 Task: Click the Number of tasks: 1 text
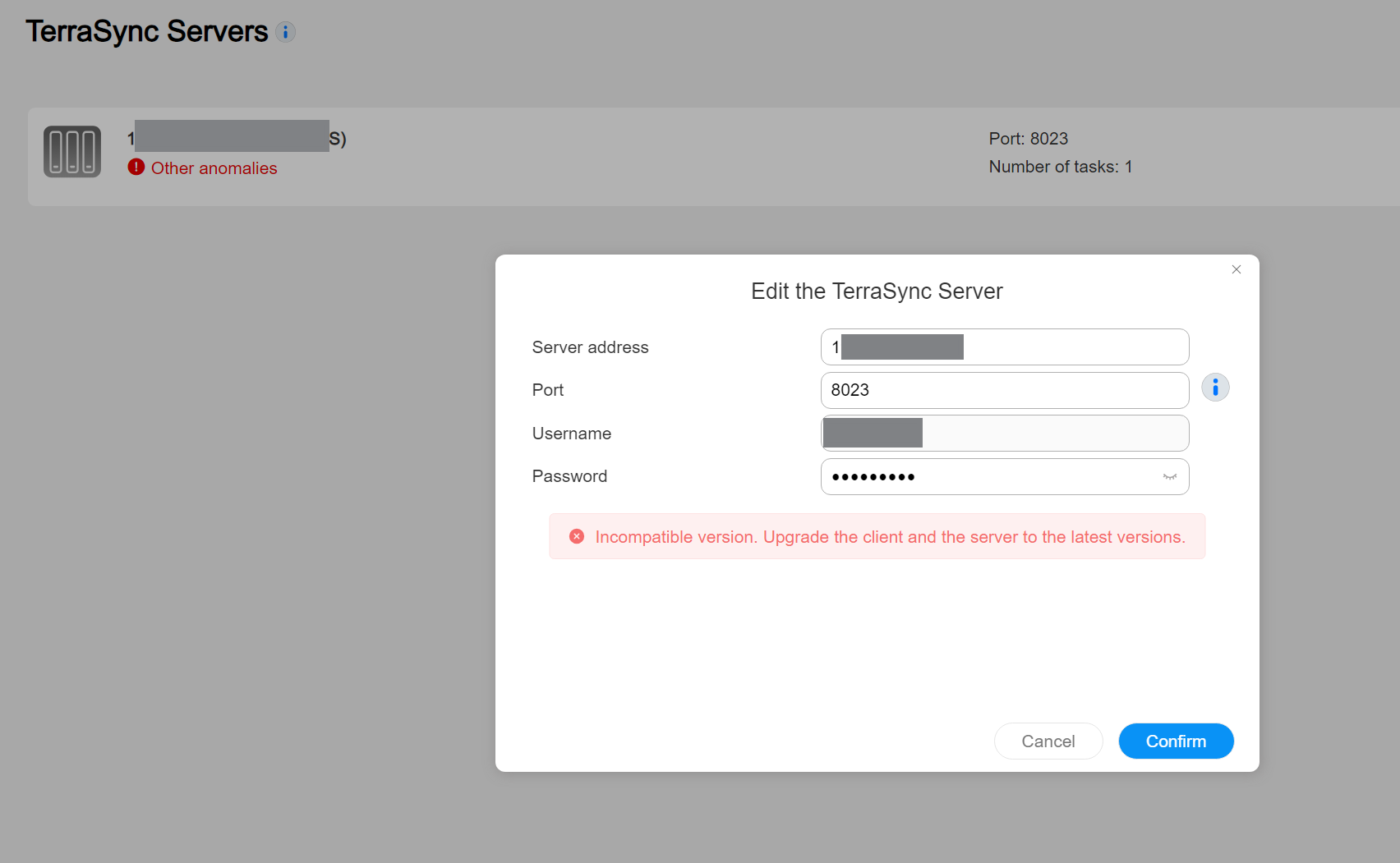pyautogui.click(x=1061, y=167)
